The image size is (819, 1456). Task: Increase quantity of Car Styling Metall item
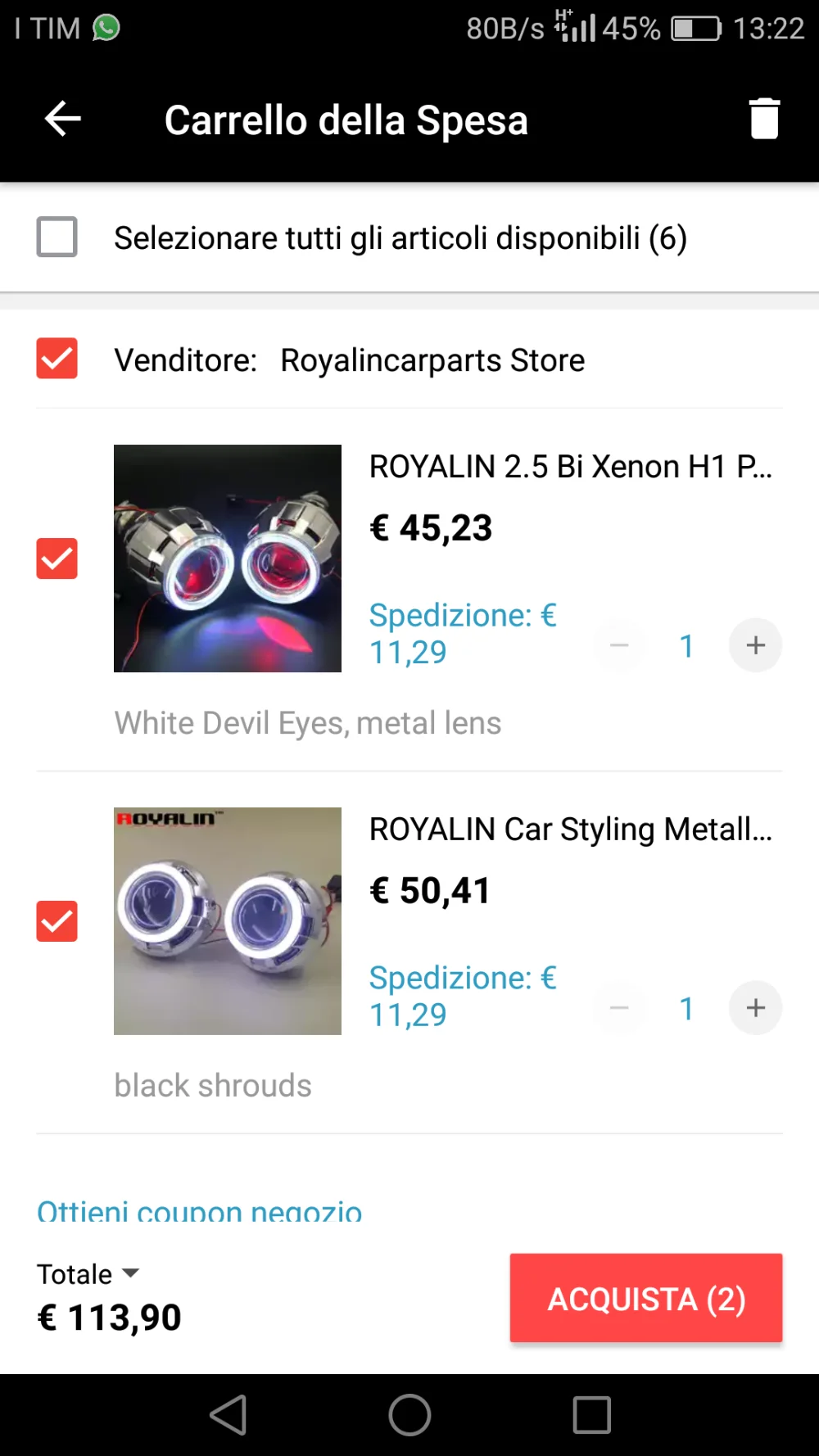click(755, 1008)
